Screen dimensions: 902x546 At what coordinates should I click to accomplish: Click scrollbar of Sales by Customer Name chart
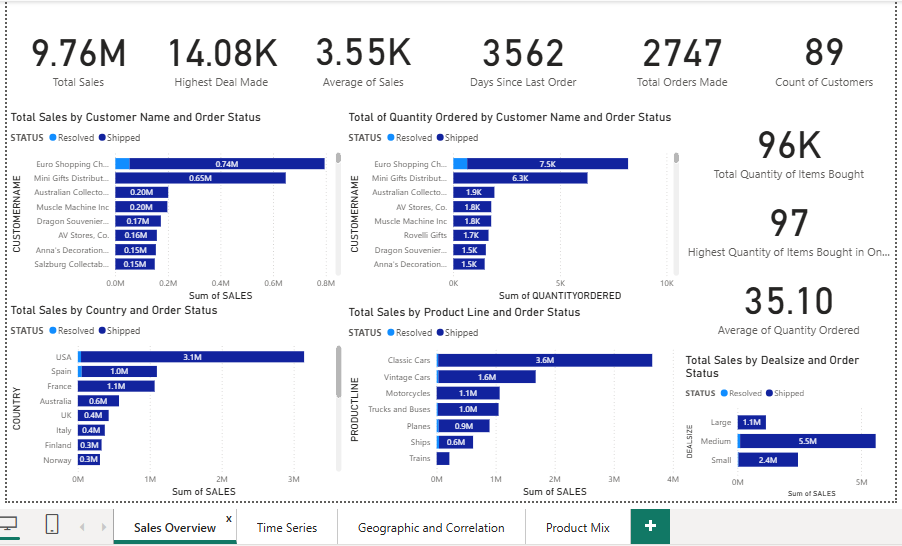tap(338, 157)
